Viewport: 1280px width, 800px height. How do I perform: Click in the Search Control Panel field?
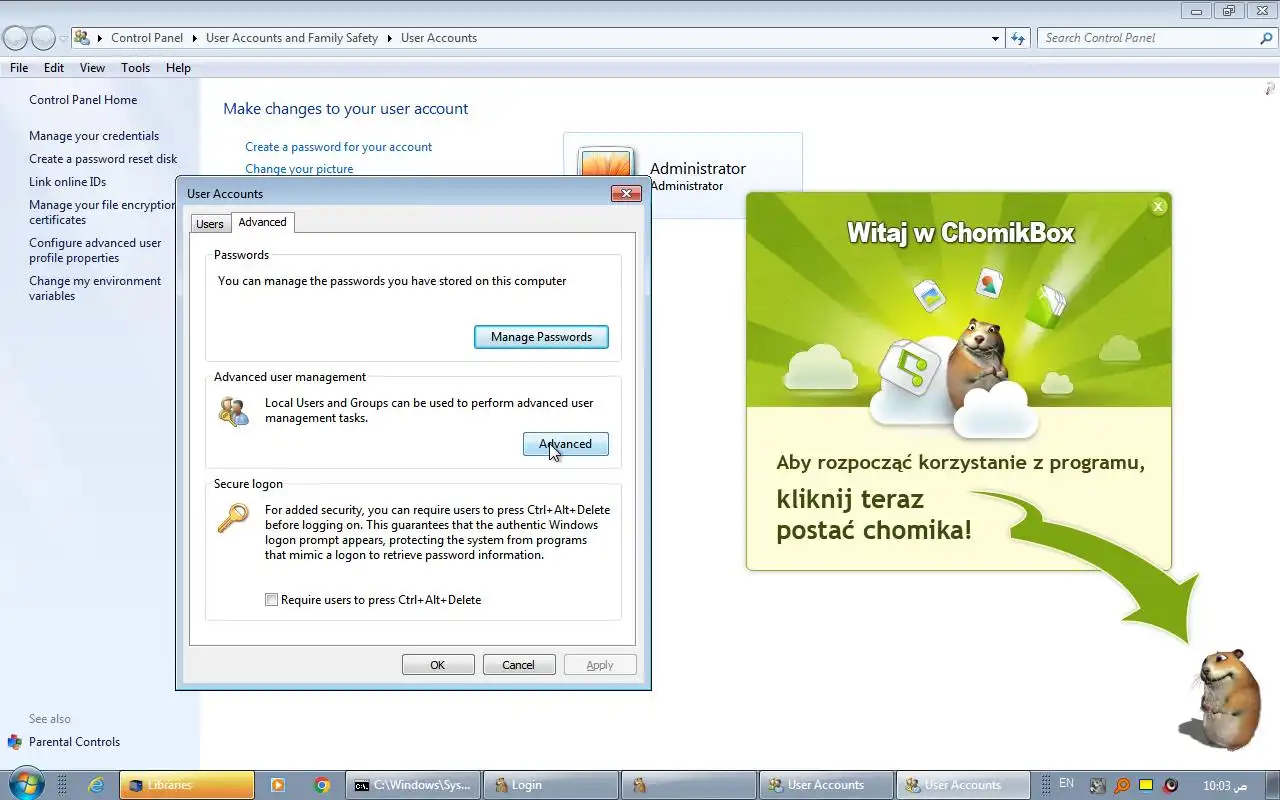(1148, 38)
